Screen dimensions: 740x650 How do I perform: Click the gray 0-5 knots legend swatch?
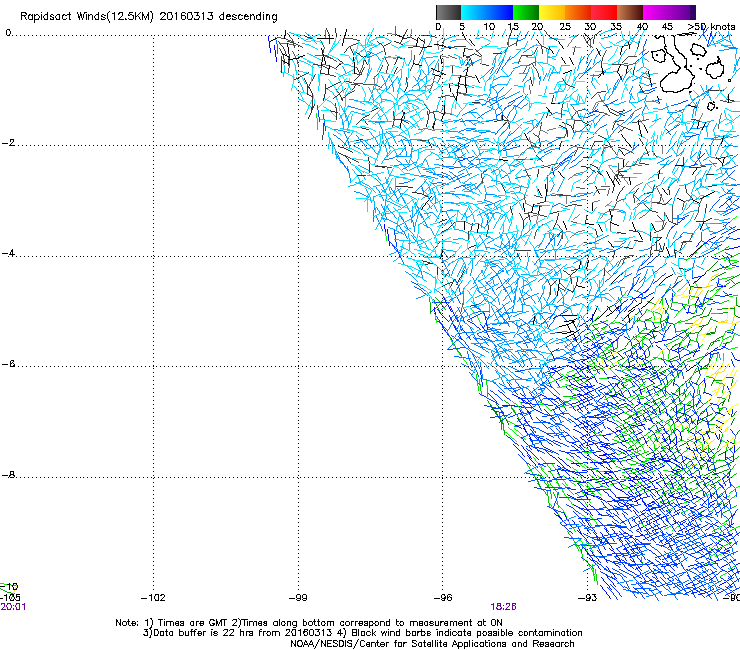(x=448, y=12)
